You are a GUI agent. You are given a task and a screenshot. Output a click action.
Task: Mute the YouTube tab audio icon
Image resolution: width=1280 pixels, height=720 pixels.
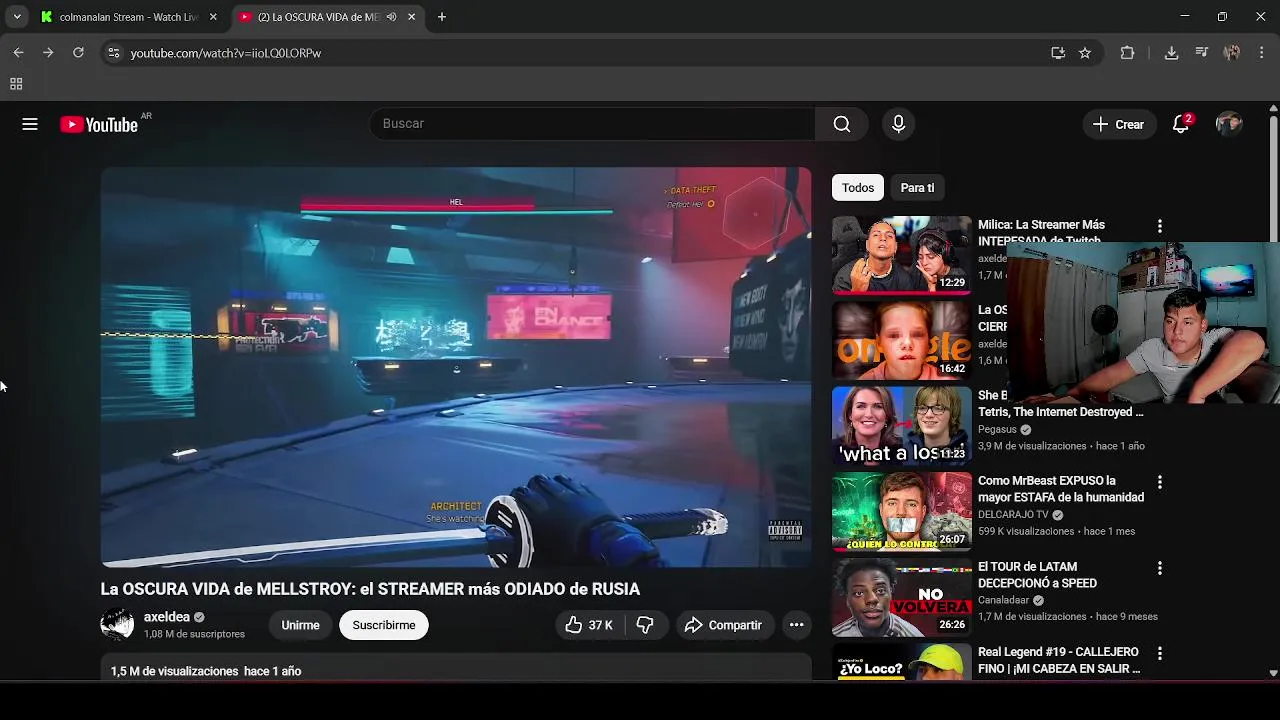391,17
